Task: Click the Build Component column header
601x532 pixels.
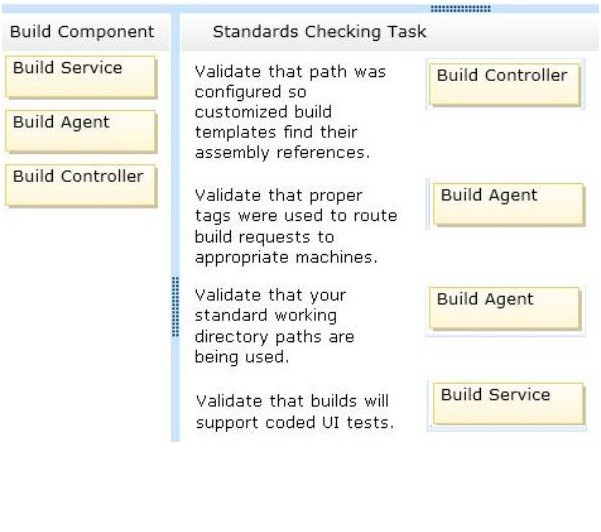Action: pyautogui.click(x=82, y=32)
